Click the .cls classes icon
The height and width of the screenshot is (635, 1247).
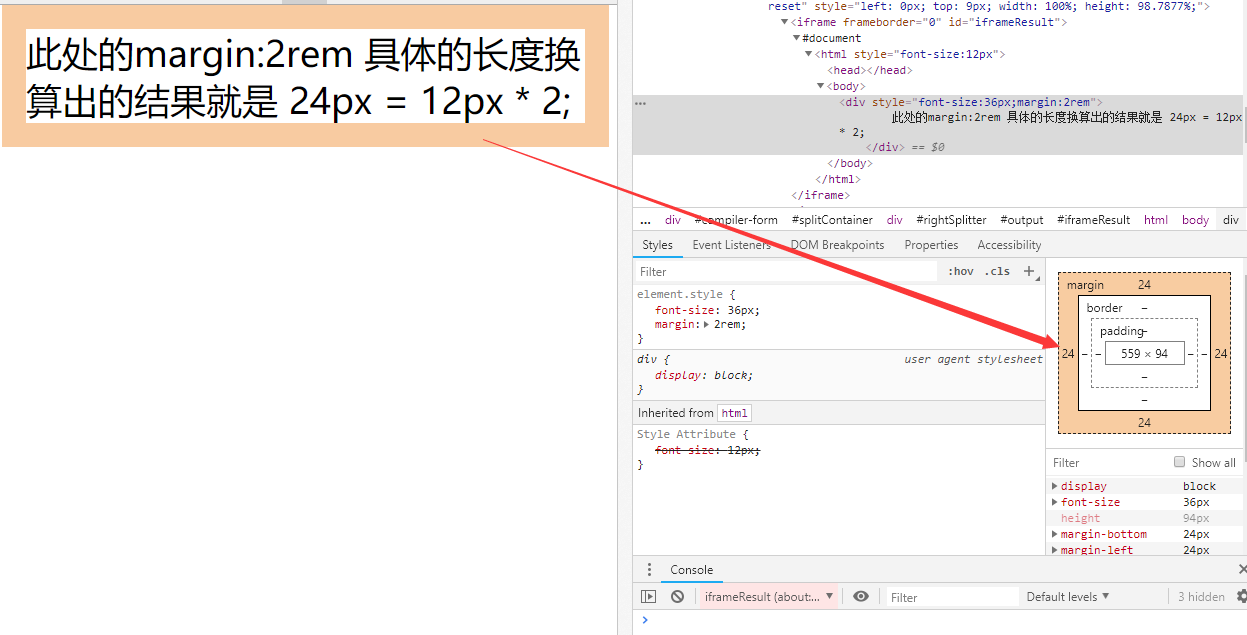(x=996, y=270)
